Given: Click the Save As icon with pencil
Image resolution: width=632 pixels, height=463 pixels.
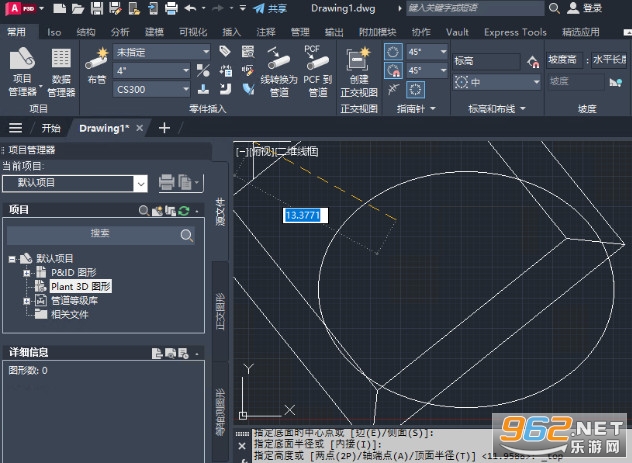Looking at the screenshot, I should [115, 8].
